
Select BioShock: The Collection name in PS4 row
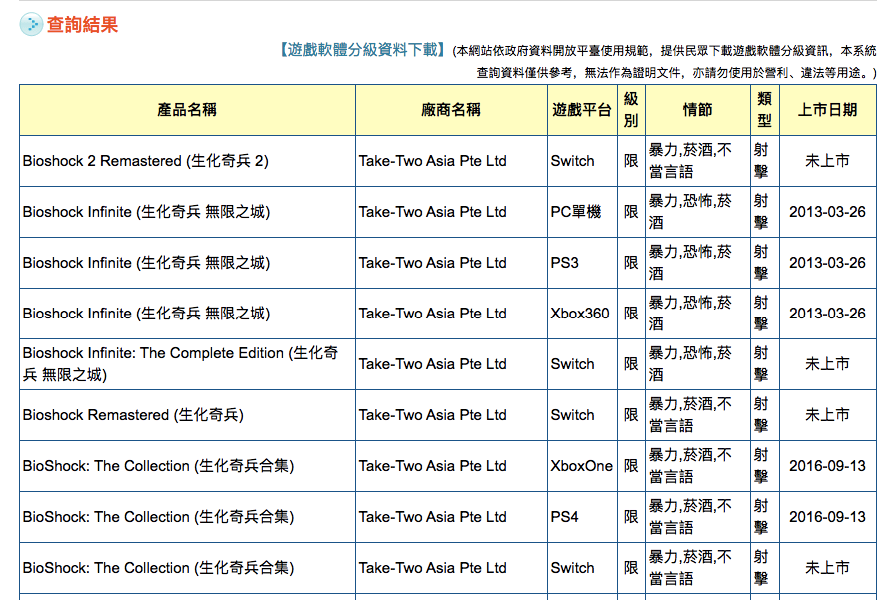pos(158,517)
